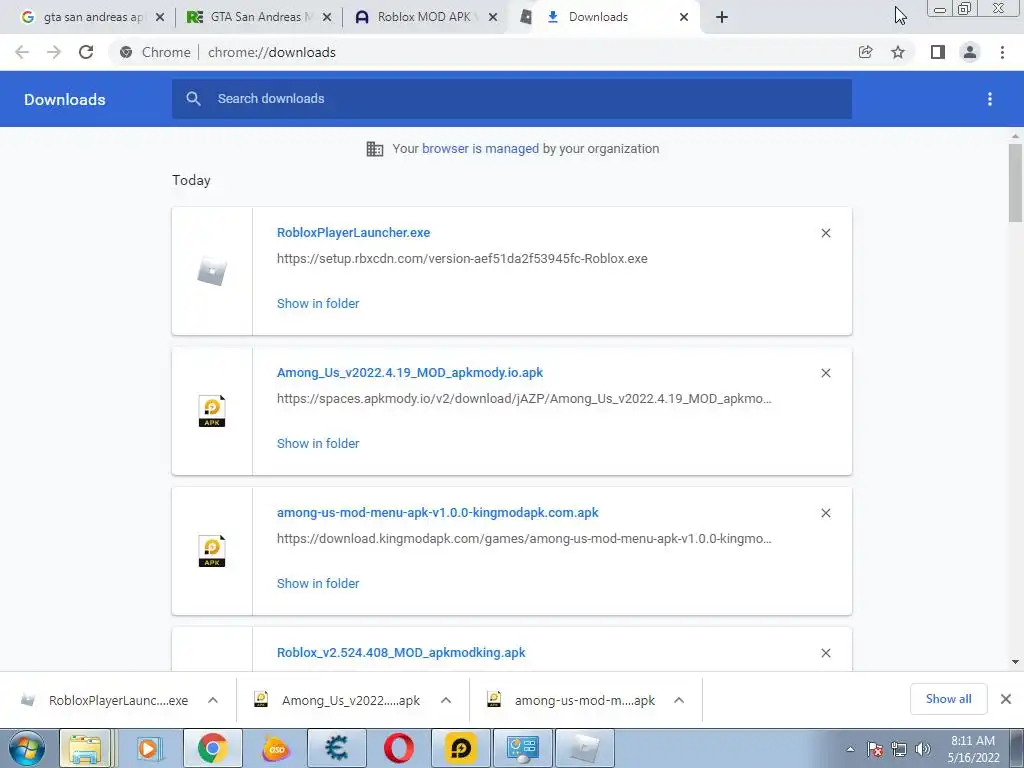Viewport: 1024px width, 768px height.
Task: Switch to the Roblox MOD APK tab
Action: point(424,18)
